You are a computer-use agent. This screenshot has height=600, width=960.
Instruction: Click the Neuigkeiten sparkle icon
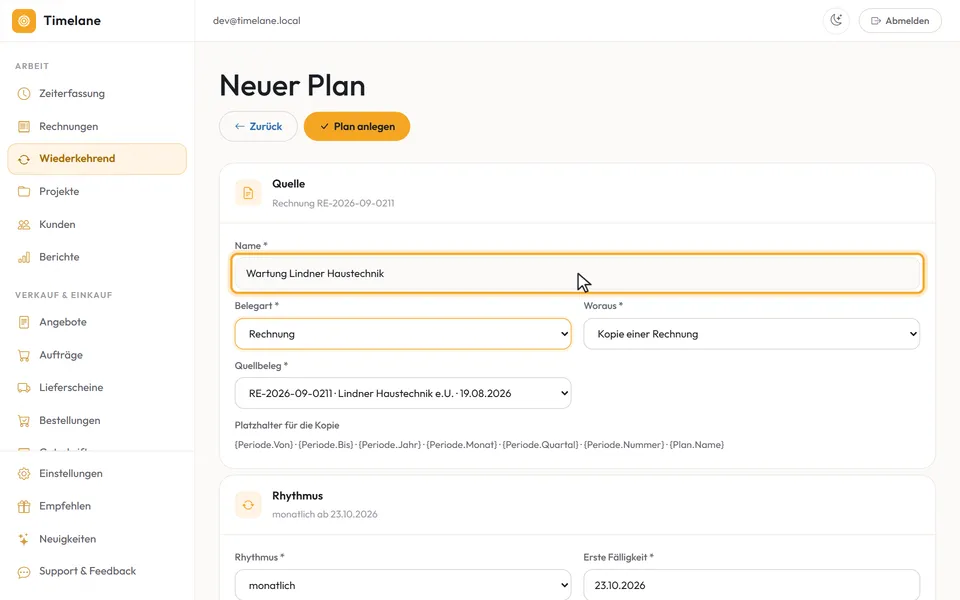tap(24, 539)
